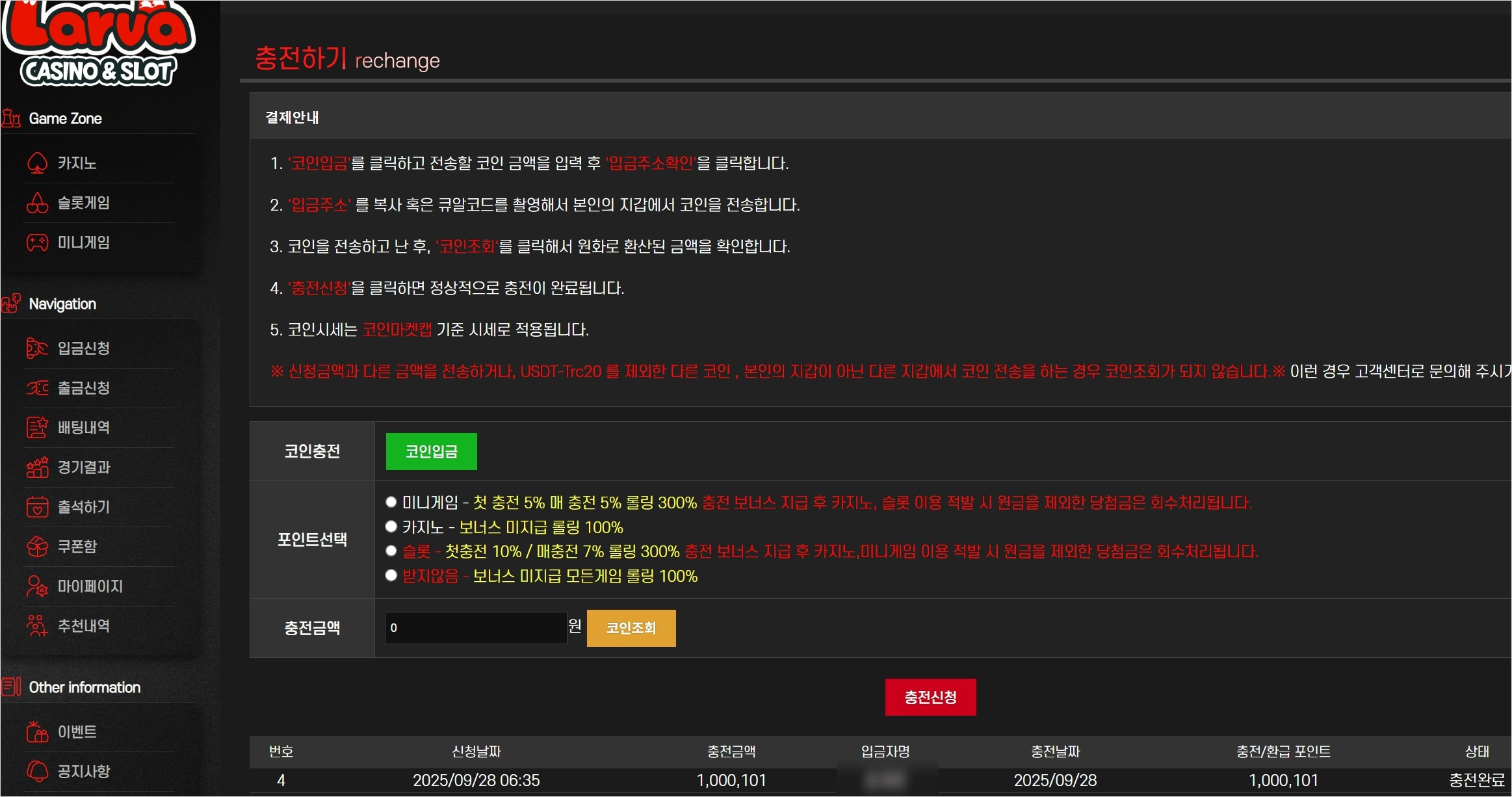Click the withdrawal icon beside 출금신청
Image resolution: width=1512 pixels, height=797 pixels.
(x=37, y=388)
